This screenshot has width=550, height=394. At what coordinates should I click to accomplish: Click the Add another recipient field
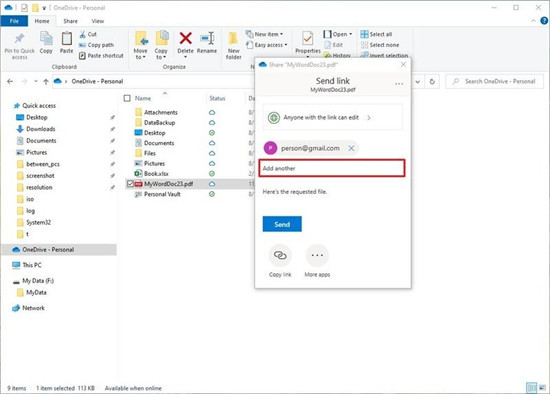click(x=332, y=168)
